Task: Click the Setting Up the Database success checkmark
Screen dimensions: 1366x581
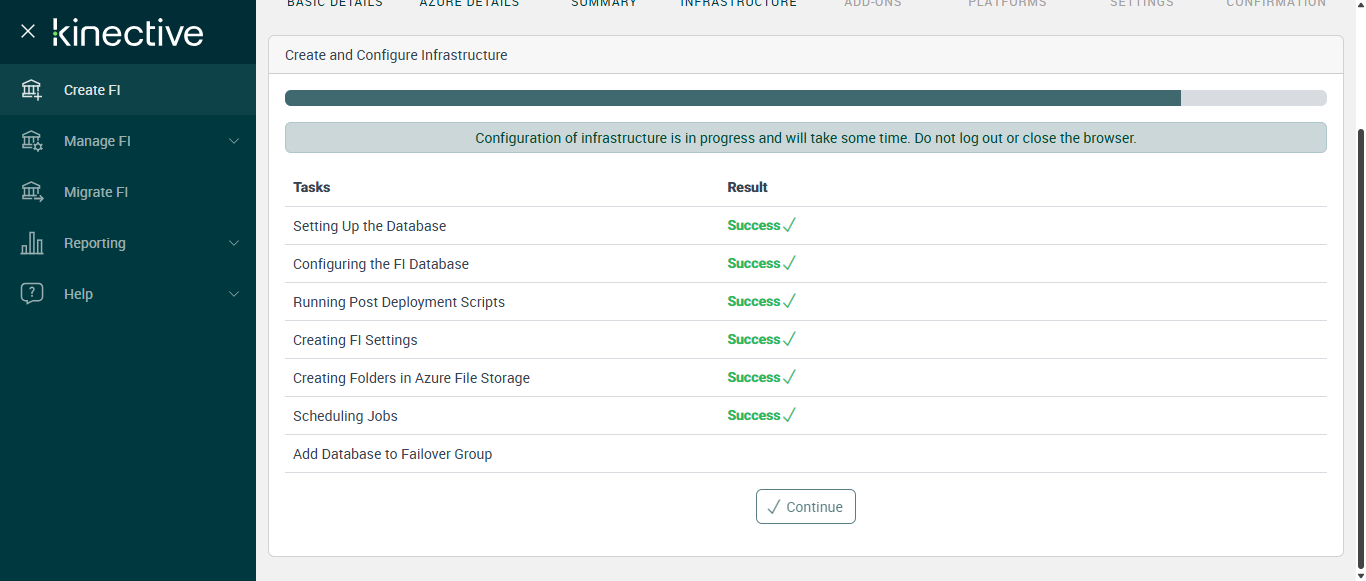Action: 790,226
